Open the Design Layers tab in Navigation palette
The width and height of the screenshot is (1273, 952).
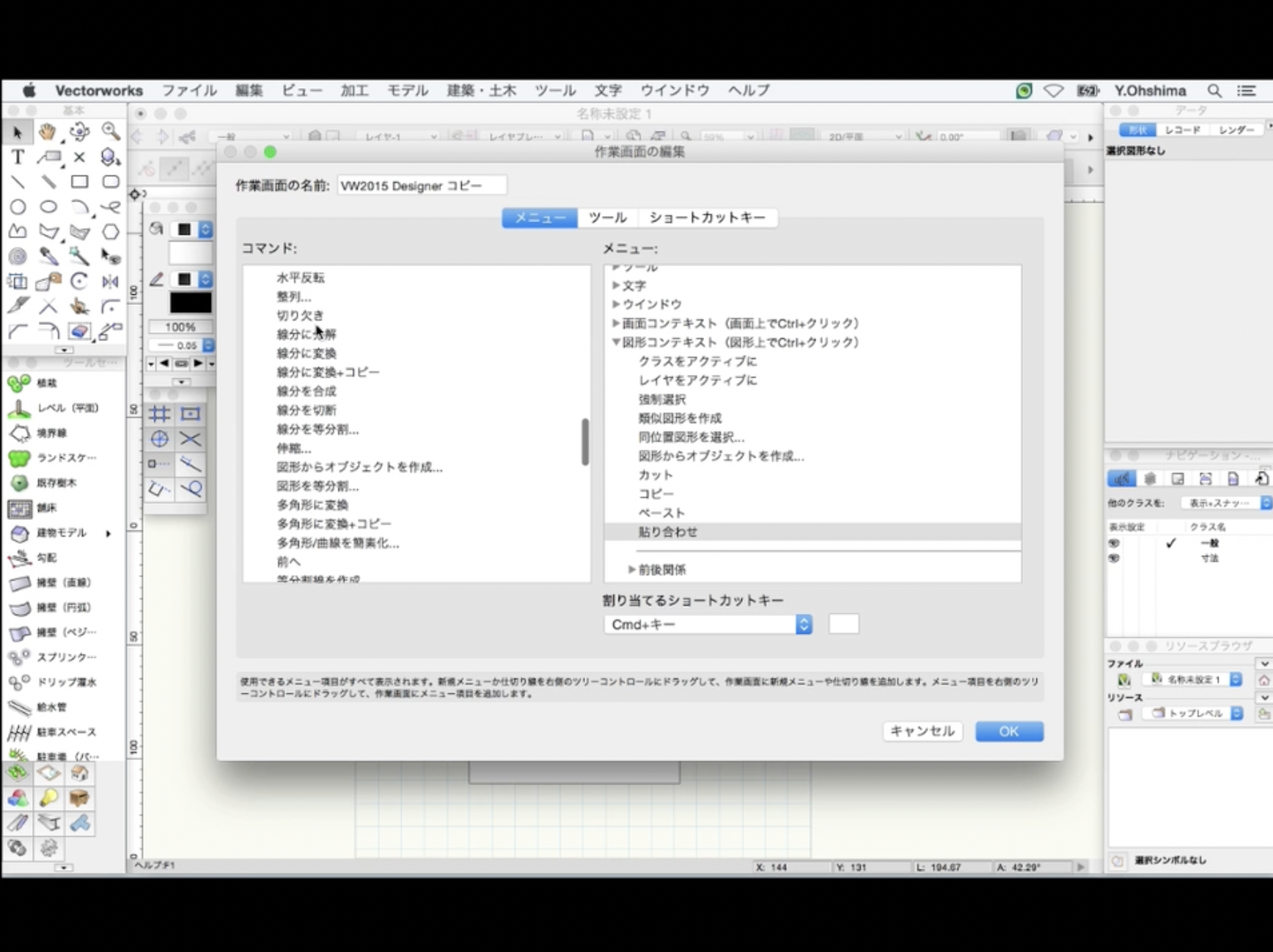coord(1150,479)
